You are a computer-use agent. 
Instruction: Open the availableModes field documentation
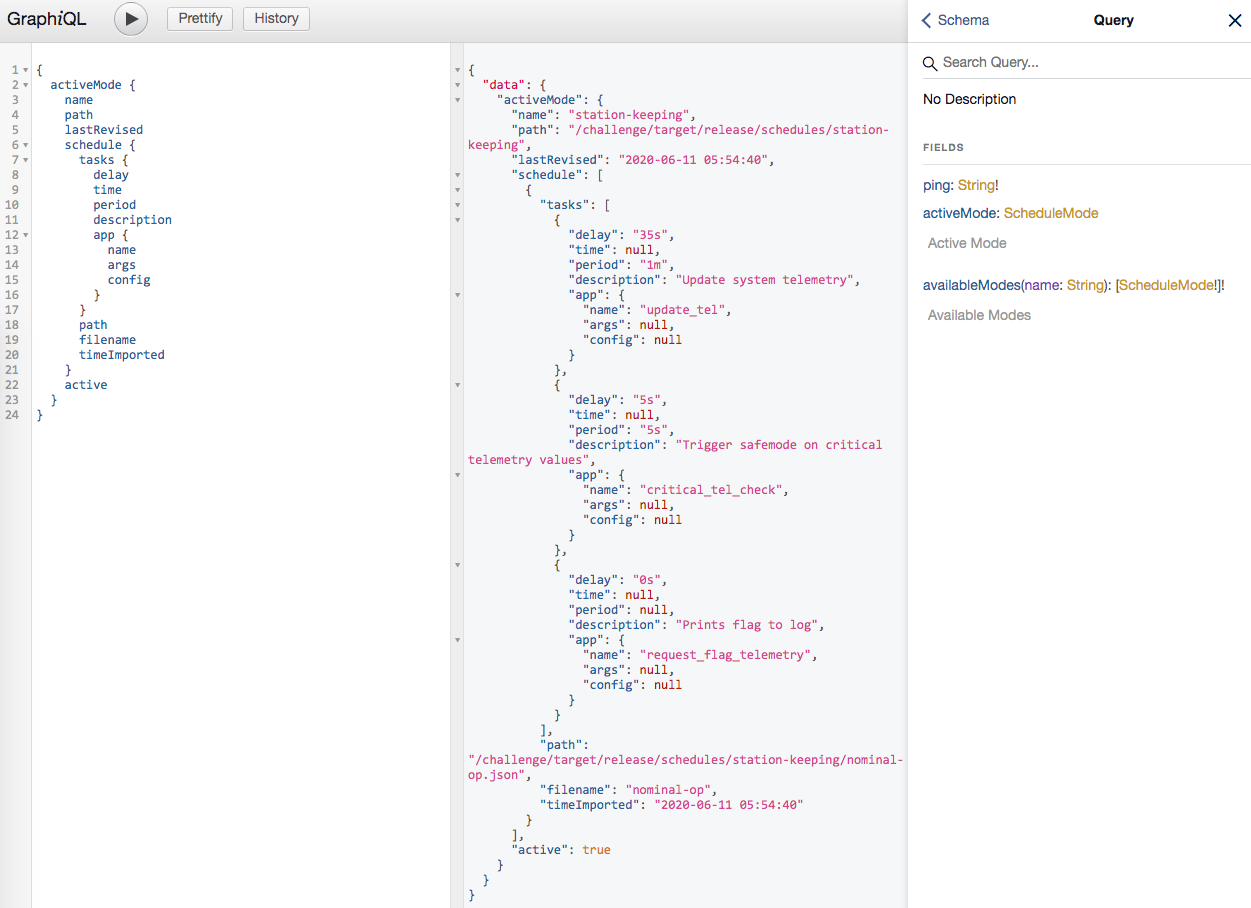971,285
